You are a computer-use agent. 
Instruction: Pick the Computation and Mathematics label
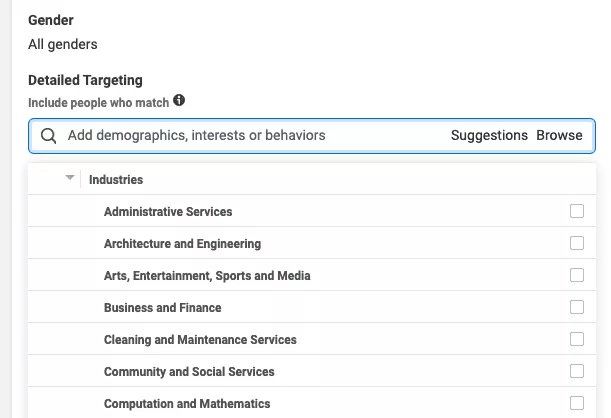tap(187, 404)
